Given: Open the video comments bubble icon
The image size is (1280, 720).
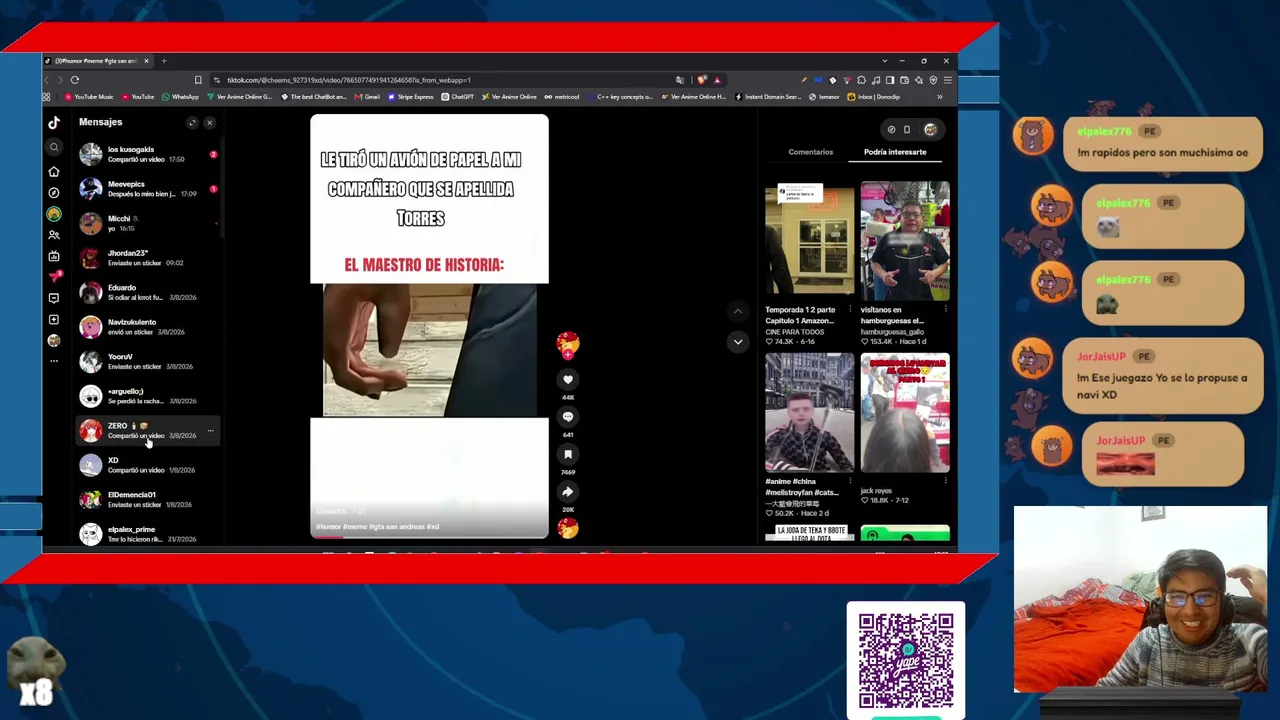Looking at the screenshot, I should click(x=568, y=417).
